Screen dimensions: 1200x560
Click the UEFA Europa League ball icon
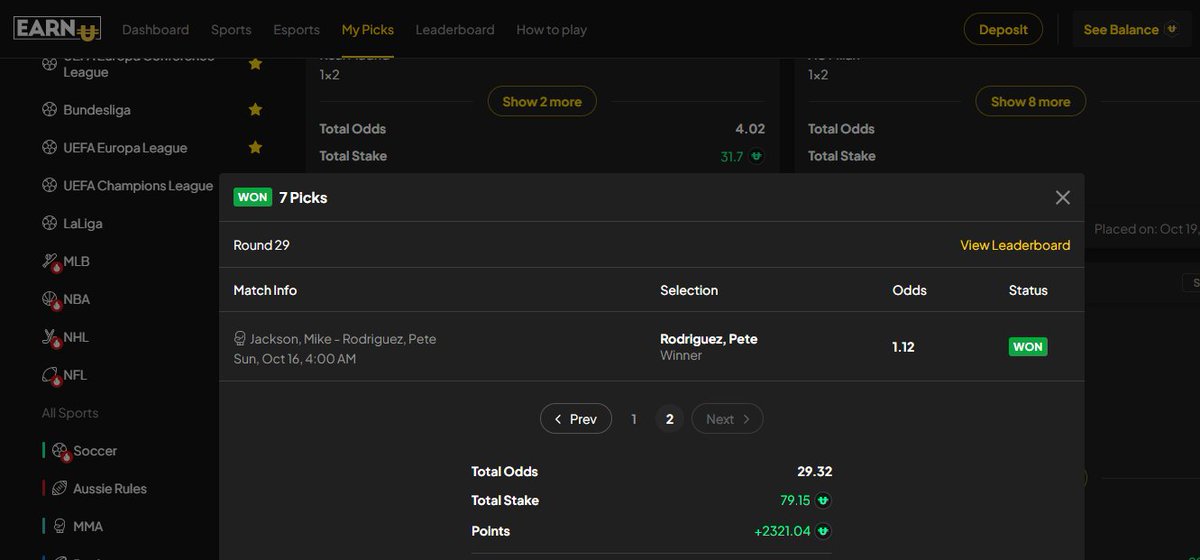point(49,148)
